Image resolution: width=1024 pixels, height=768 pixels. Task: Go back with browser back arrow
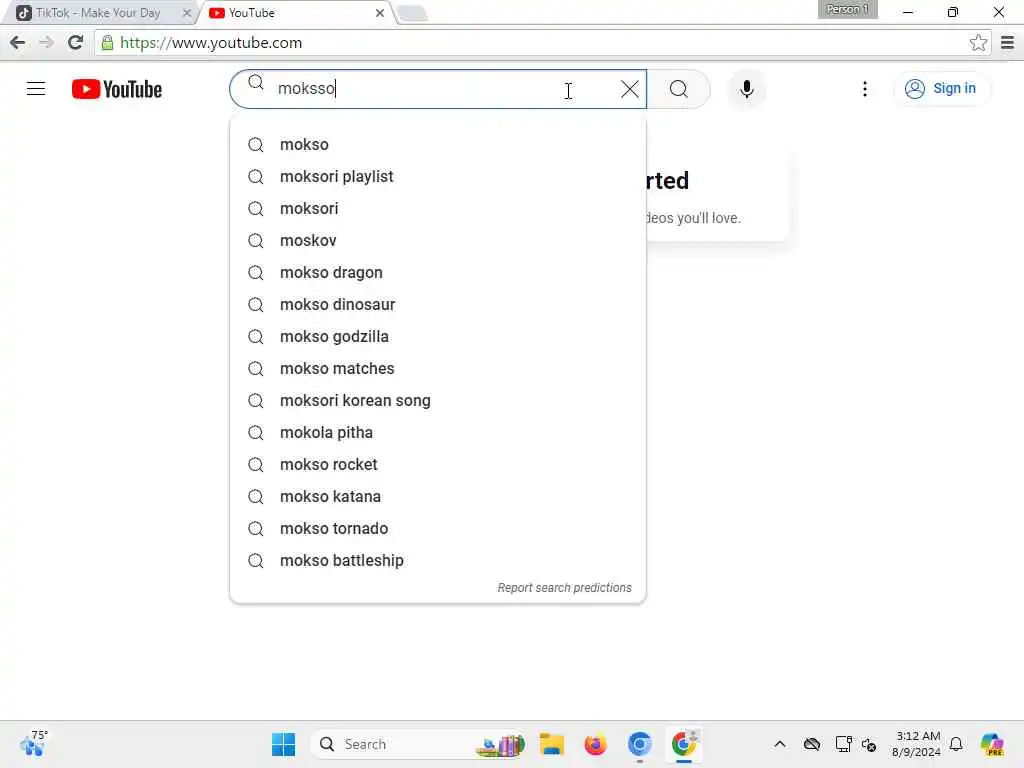[x=18, y=42]
